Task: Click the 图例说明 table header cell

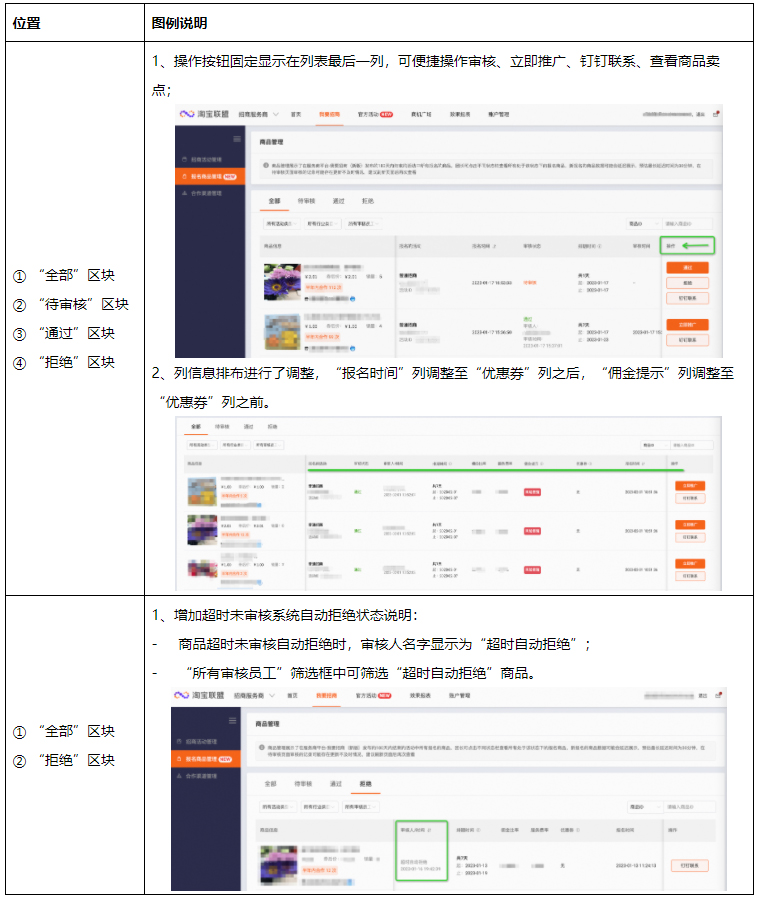Action: [448, 23]
